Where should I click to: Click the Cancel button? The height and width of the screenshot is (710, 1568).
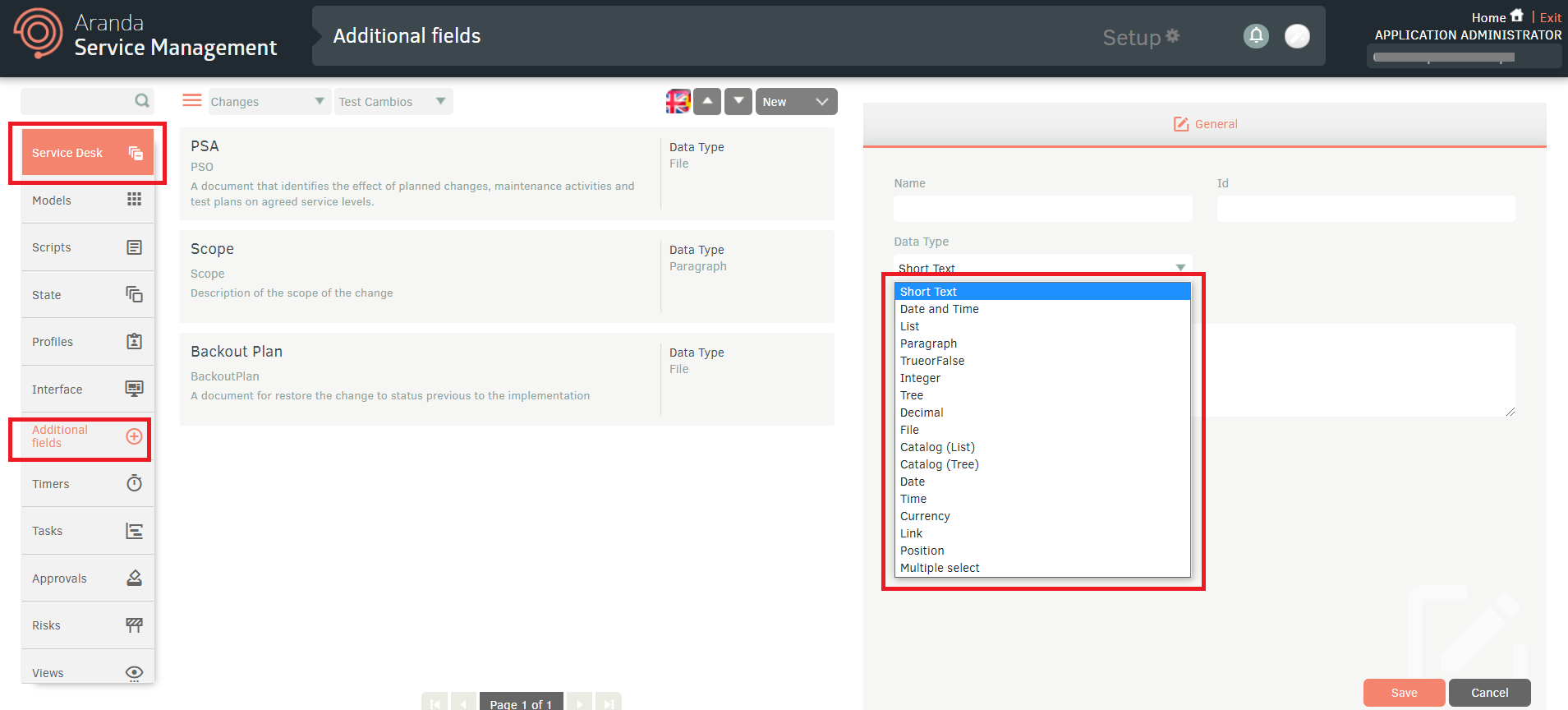pos(1489,693)
